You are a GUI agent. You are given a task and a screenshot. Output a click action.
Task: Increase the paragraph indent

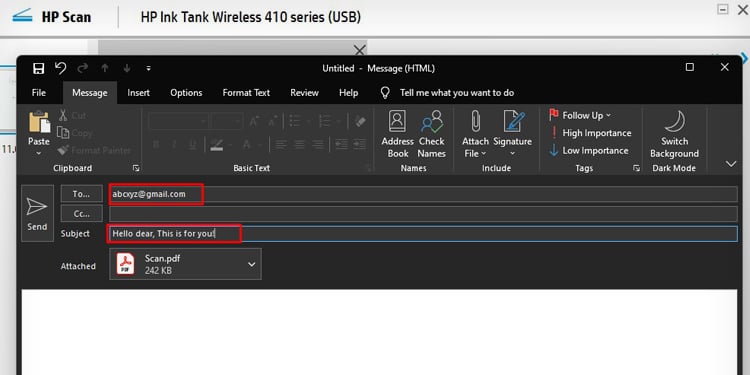pyautogui.click(x=360, y=144)
